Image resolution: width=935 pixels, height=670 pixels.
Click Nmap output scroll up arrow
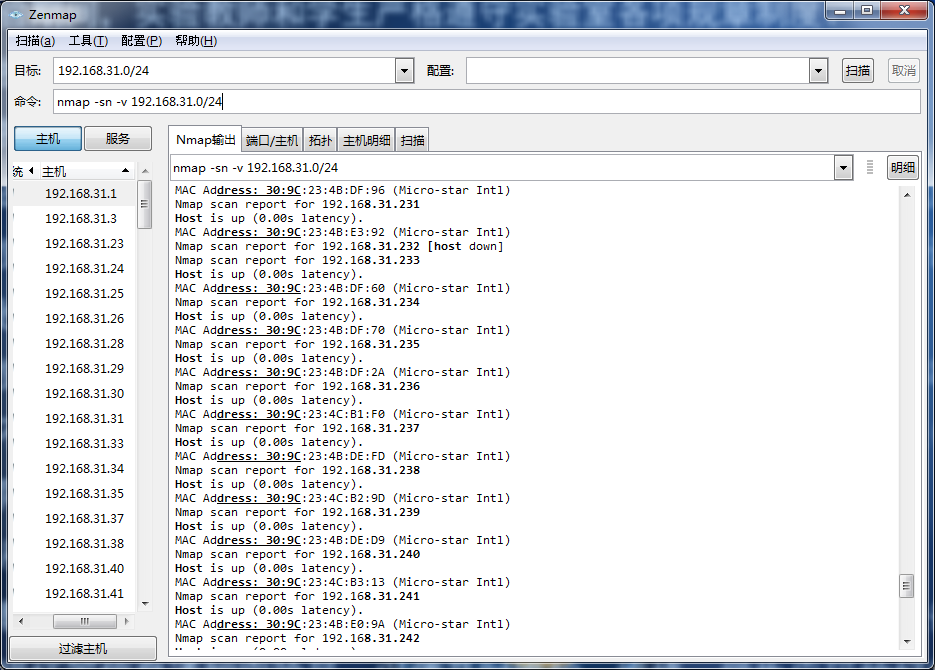(907, 195)
